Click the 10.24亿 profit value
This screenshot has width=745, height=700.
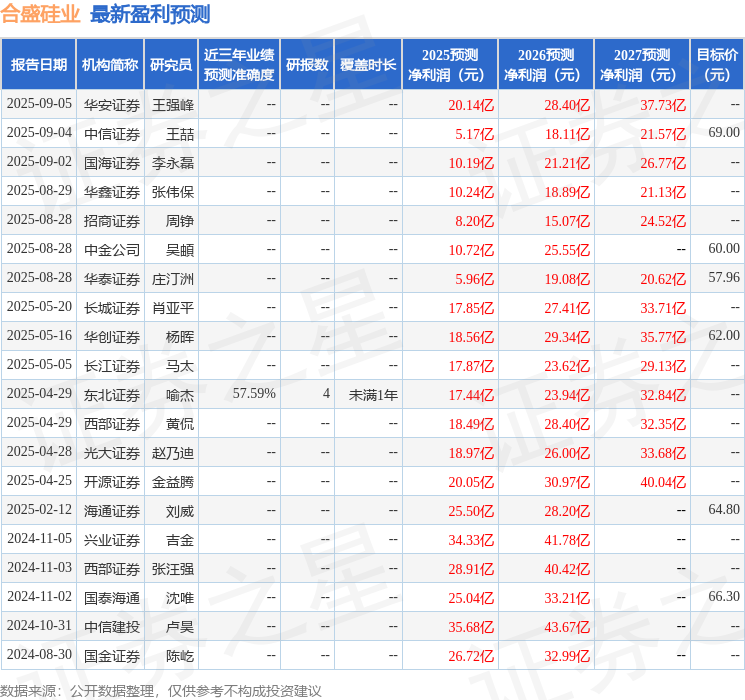click(x=471, y=192)
